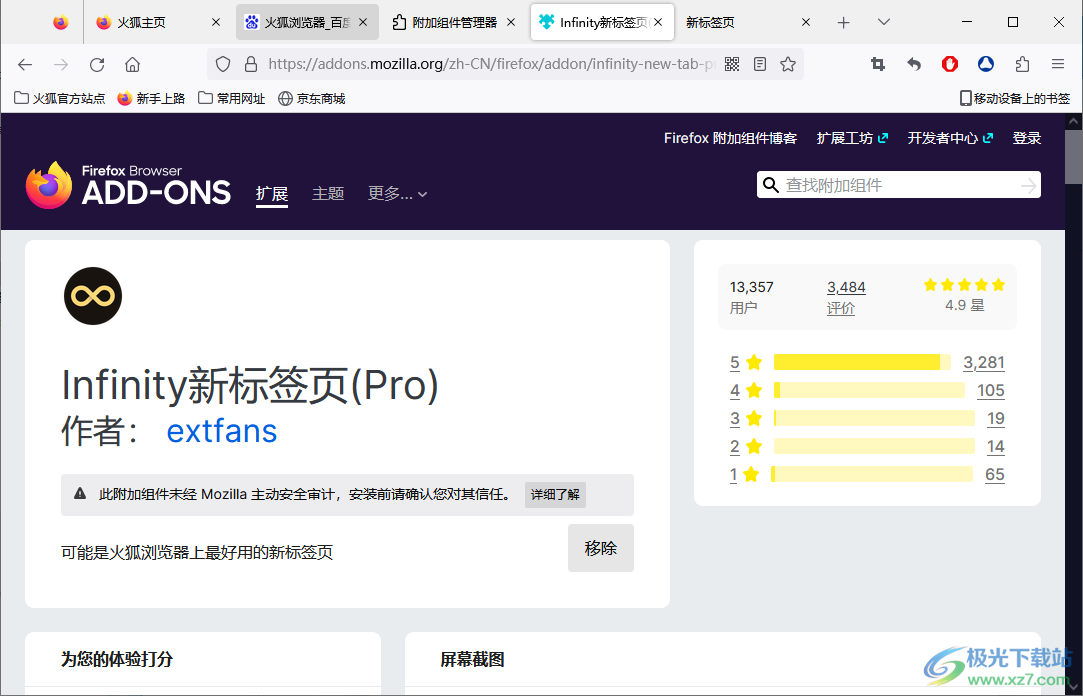1083x696 pixels.
Task: Open the extensions puzzle piece icon
Action: pos(1022,64)
